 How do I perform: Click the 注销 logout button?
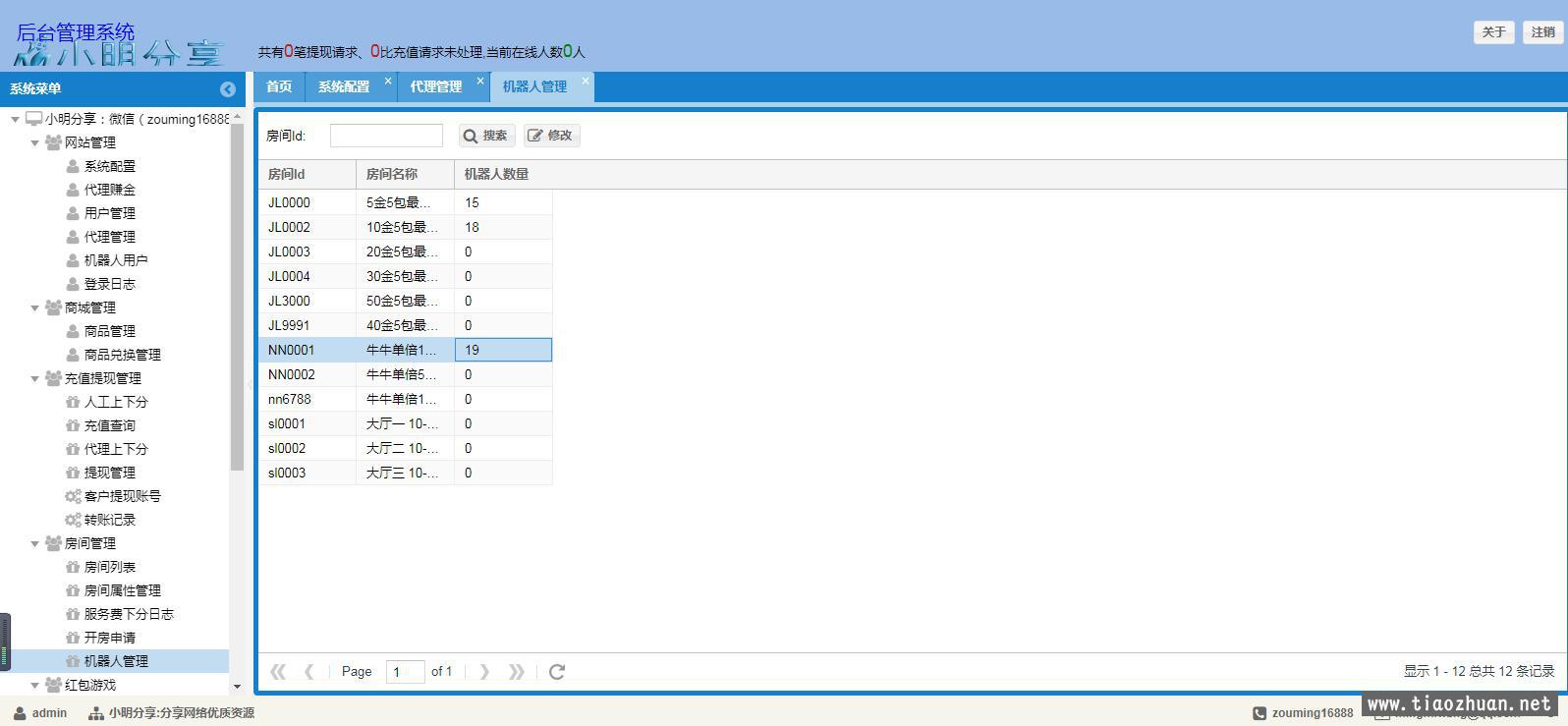tap(1542, 32)
